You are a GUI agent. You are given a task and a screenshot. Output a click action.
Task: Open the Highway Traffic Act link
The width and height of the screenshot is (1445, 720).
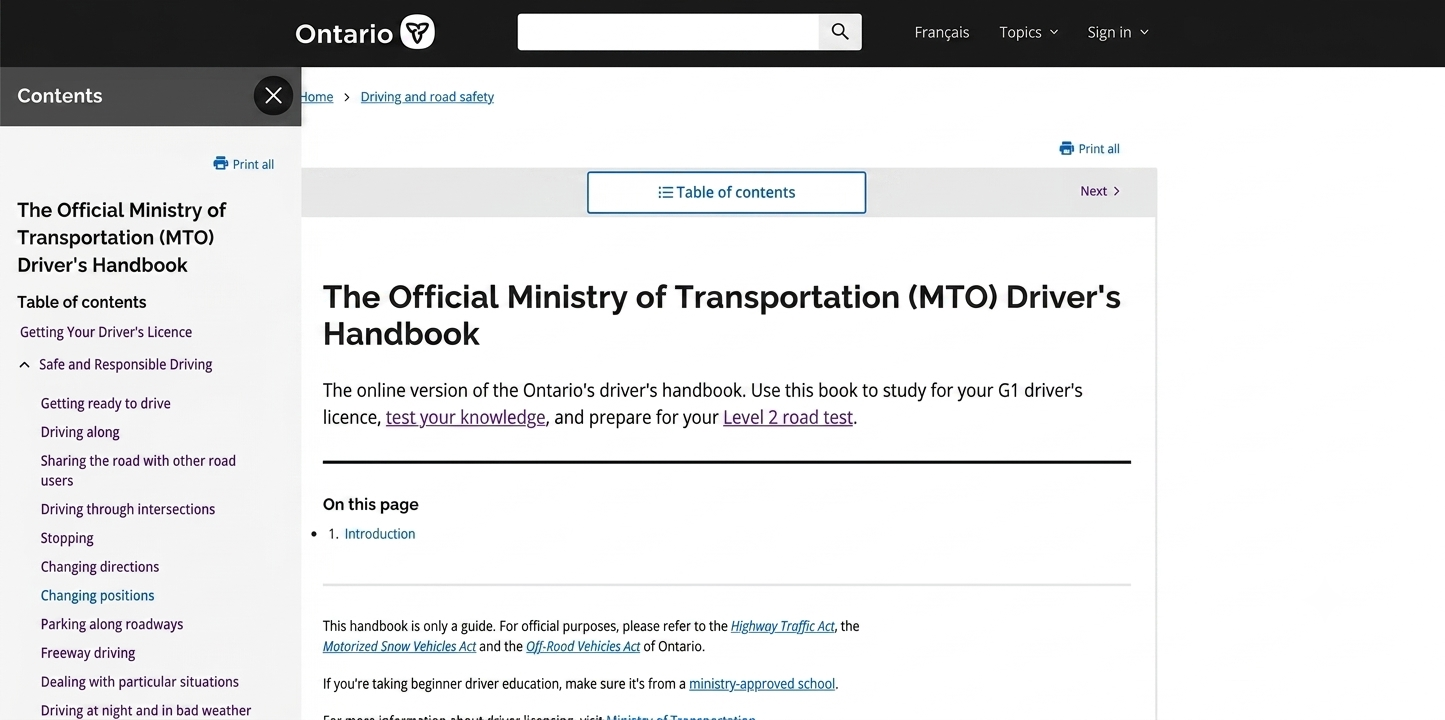783,626
